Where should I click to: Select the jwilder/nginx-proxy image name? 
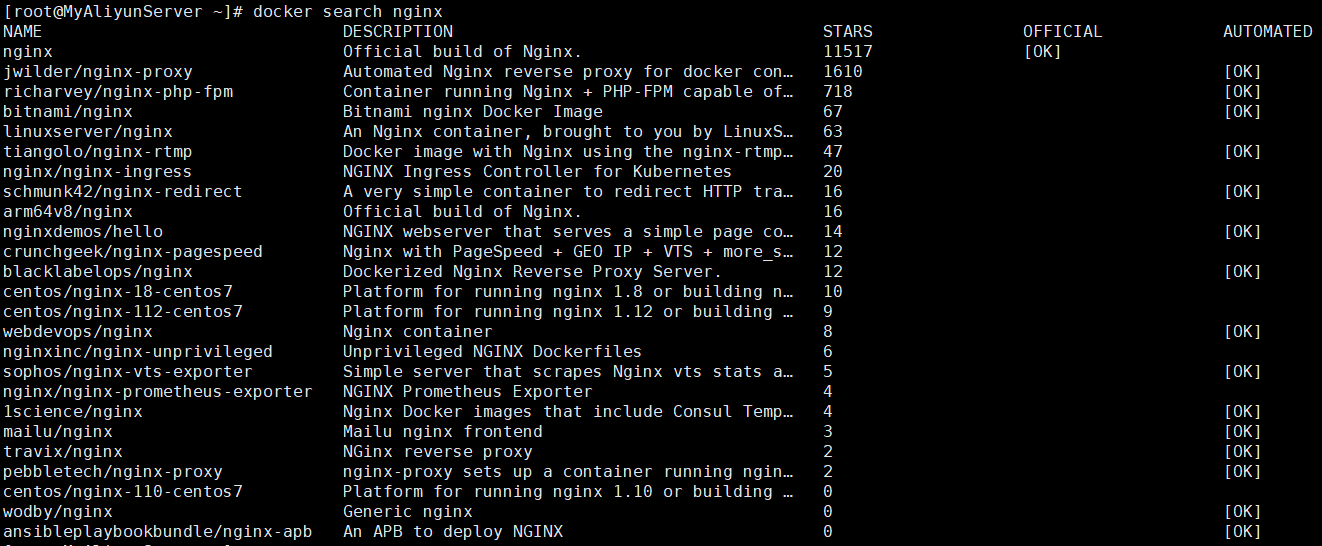[x=98, y=71]
